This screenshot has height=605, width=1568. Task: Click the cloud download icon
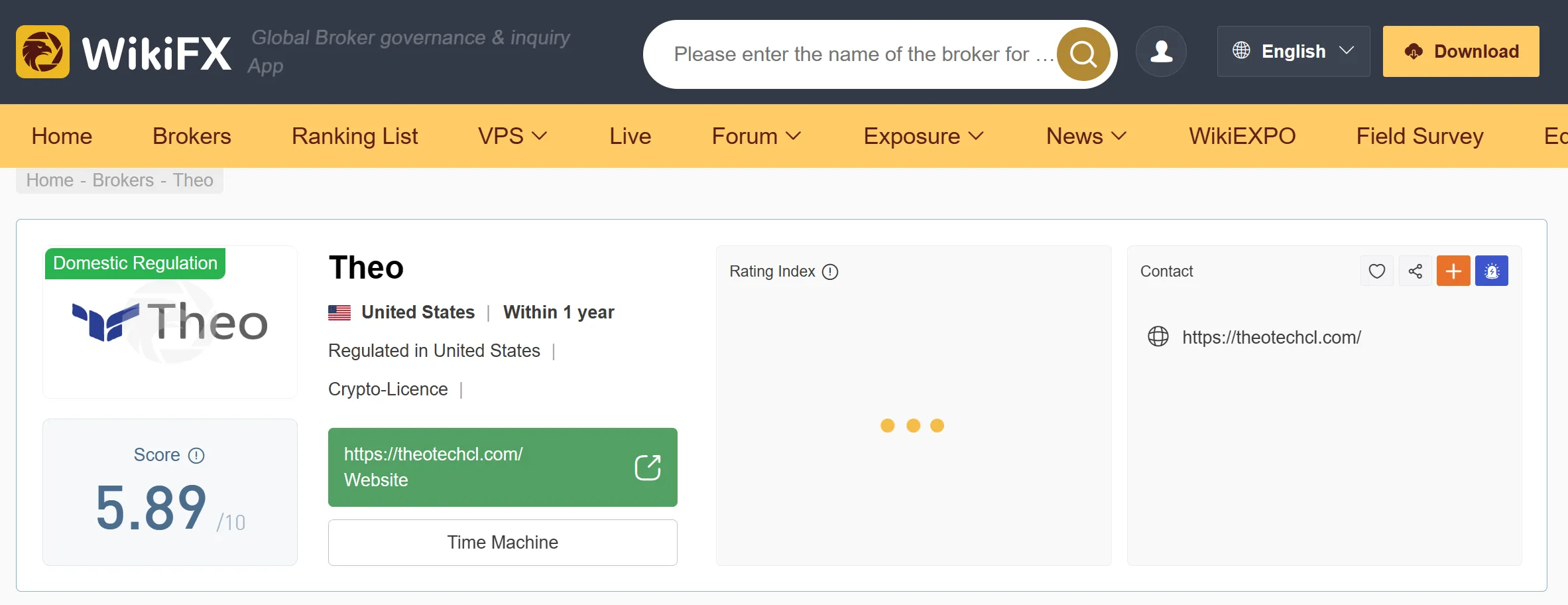(x=1414, y=52)
